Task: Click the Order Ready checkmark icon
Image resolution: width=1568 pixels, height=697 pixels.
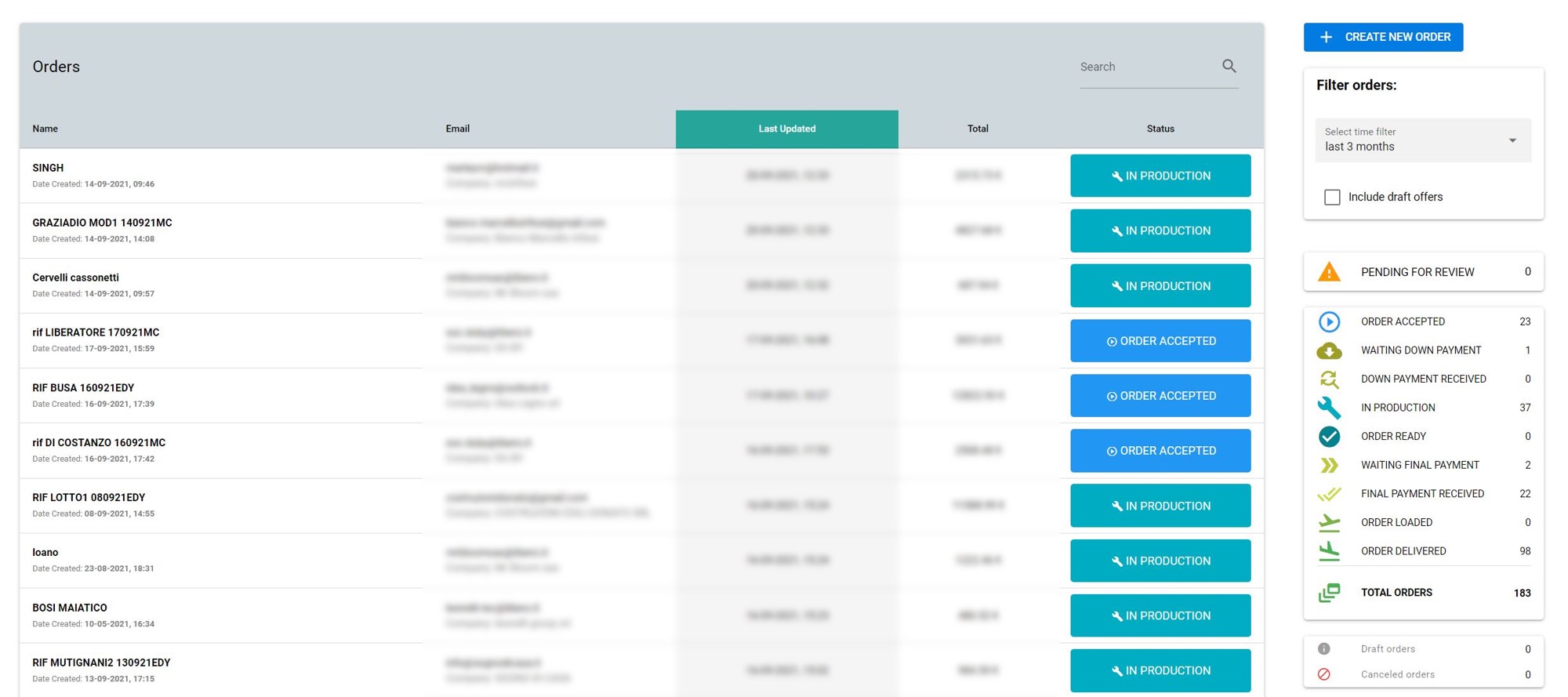Action: (x=1329, y=437)
